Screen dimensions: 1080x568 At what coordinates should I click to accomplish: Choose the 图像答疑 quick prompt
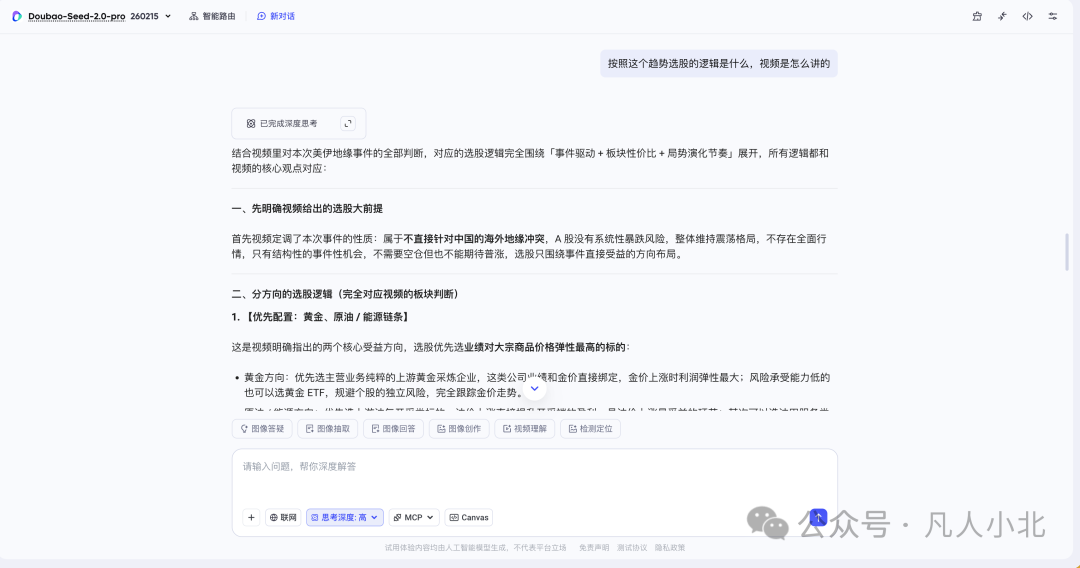coord(262,428)
